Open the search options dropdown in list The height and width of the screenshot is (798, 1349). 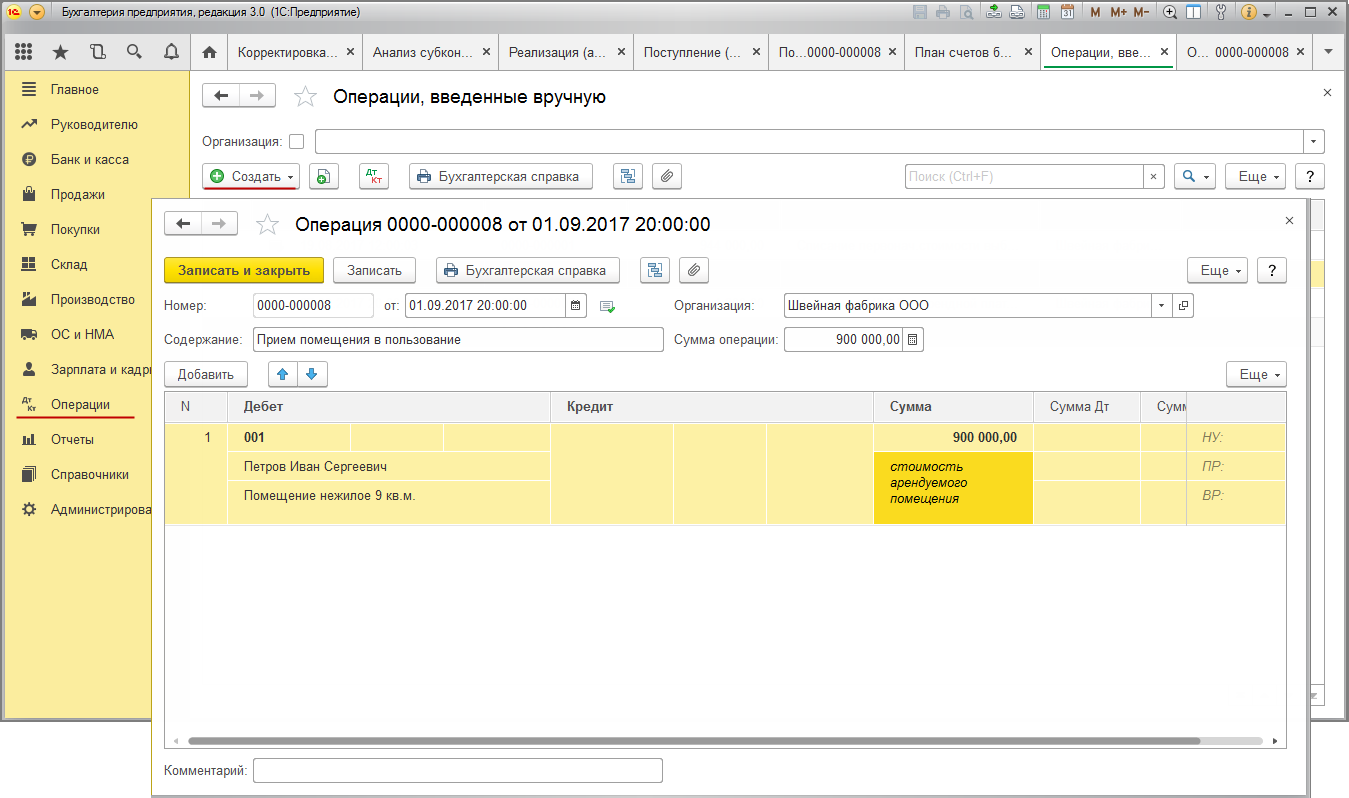click(1194, 176)
